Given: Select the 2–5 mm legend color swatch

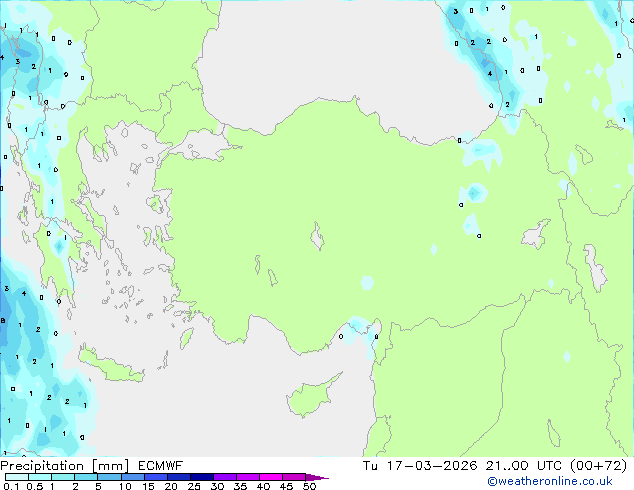Looking at the screenshot, I should coord(86,477).
